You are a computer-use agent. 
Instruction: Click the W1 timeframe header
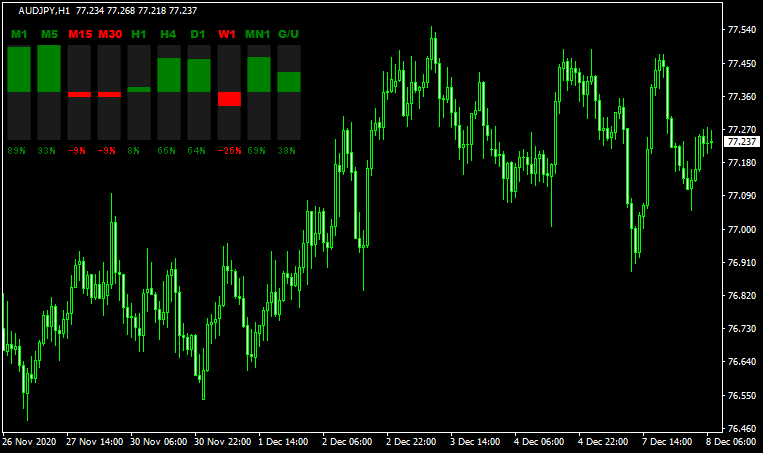pyautogui.click(x=228, y=35)
